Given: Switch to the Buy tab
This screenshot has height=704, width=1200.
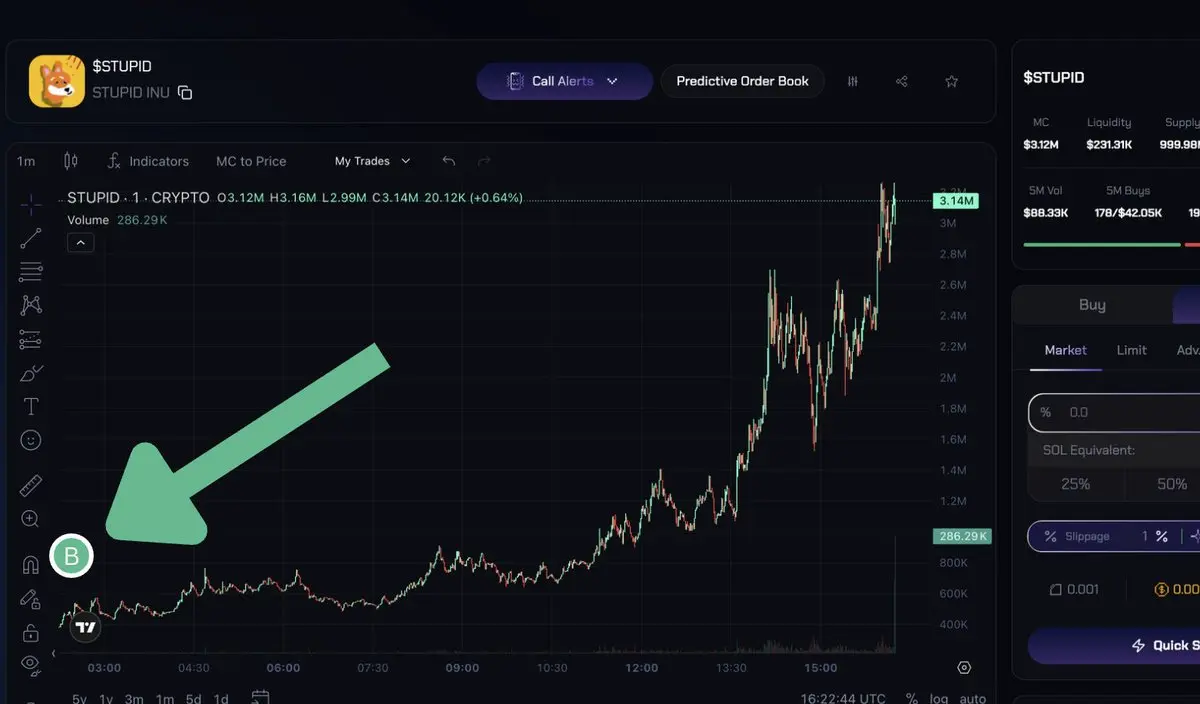Looking at the screenshot, I should [1092, 305].
